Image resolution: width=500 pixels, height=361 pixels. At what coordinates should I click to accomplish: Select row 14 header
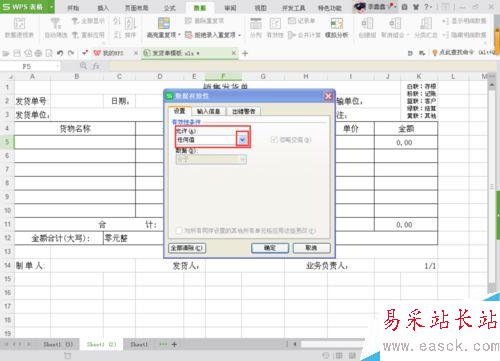(7, 265)
